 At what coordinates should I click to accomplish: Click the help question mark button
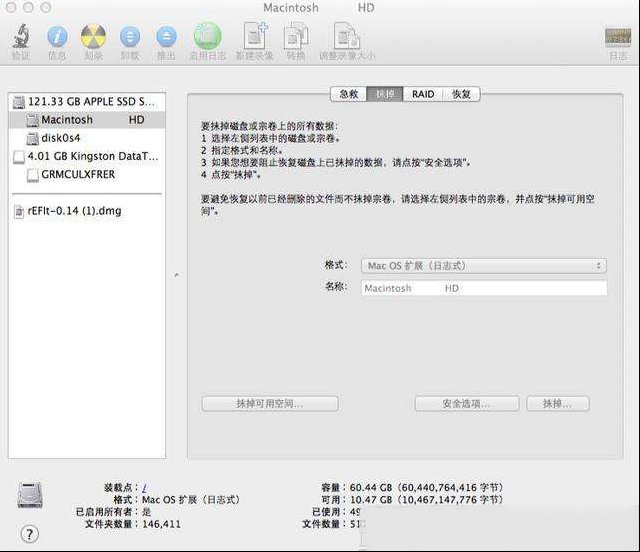coord(29,534)
